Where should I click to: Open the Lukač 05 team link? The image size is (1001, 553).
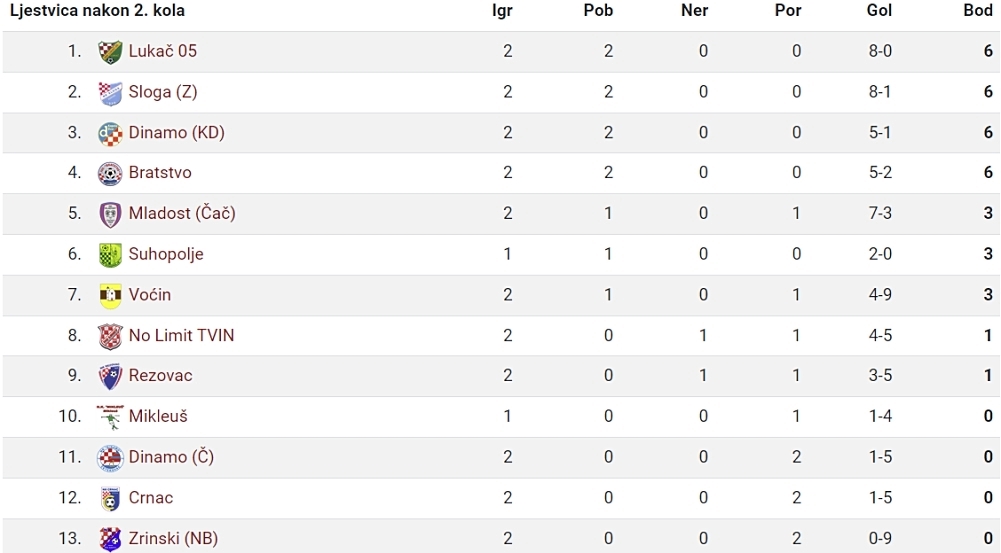pyautogui.click(x=163, y=51)
